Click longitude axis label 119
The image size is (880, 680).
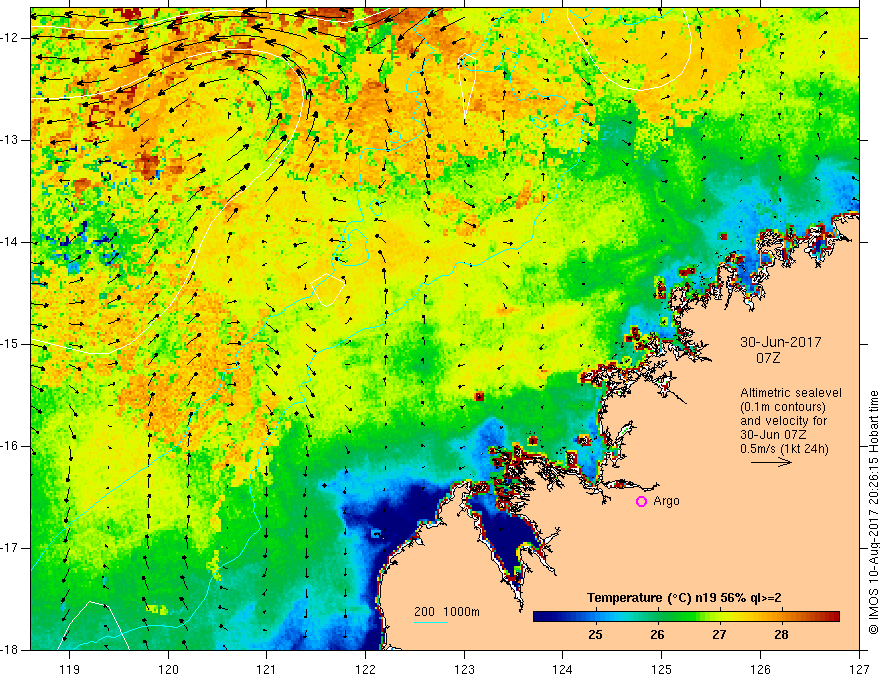(70, 669)
